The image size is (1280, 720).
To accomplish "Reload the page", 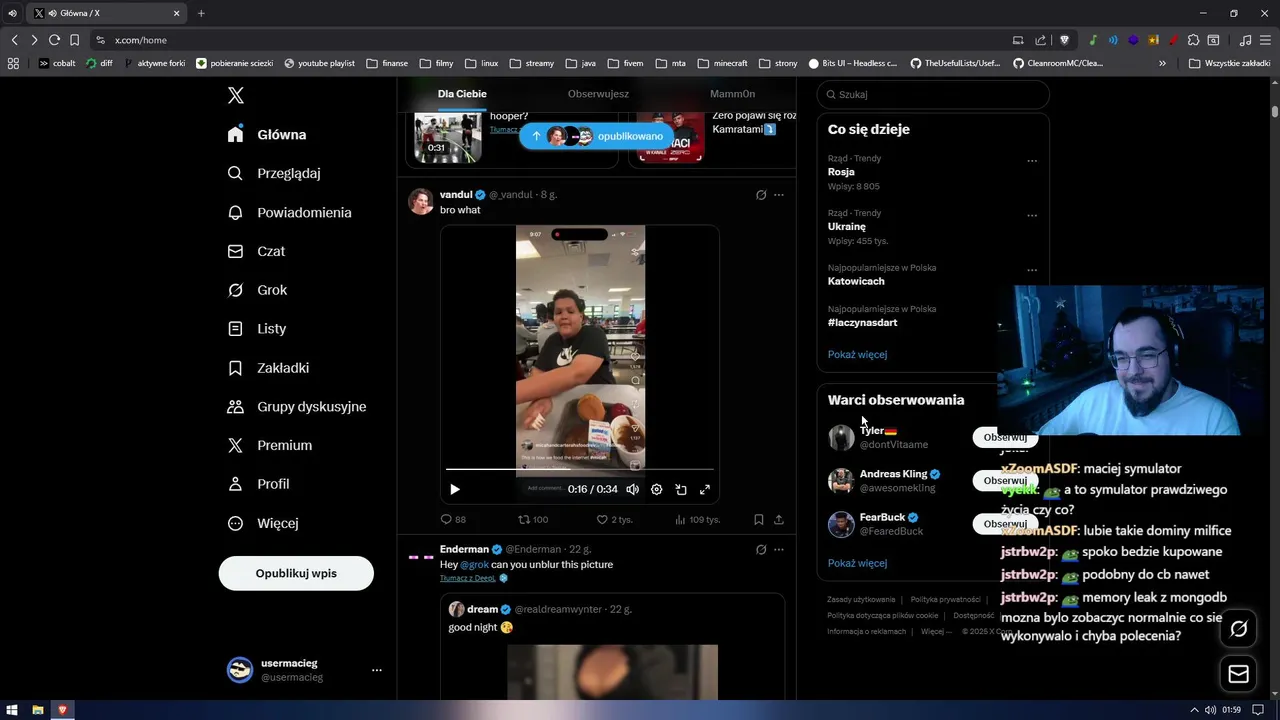I will pos(54,40).
